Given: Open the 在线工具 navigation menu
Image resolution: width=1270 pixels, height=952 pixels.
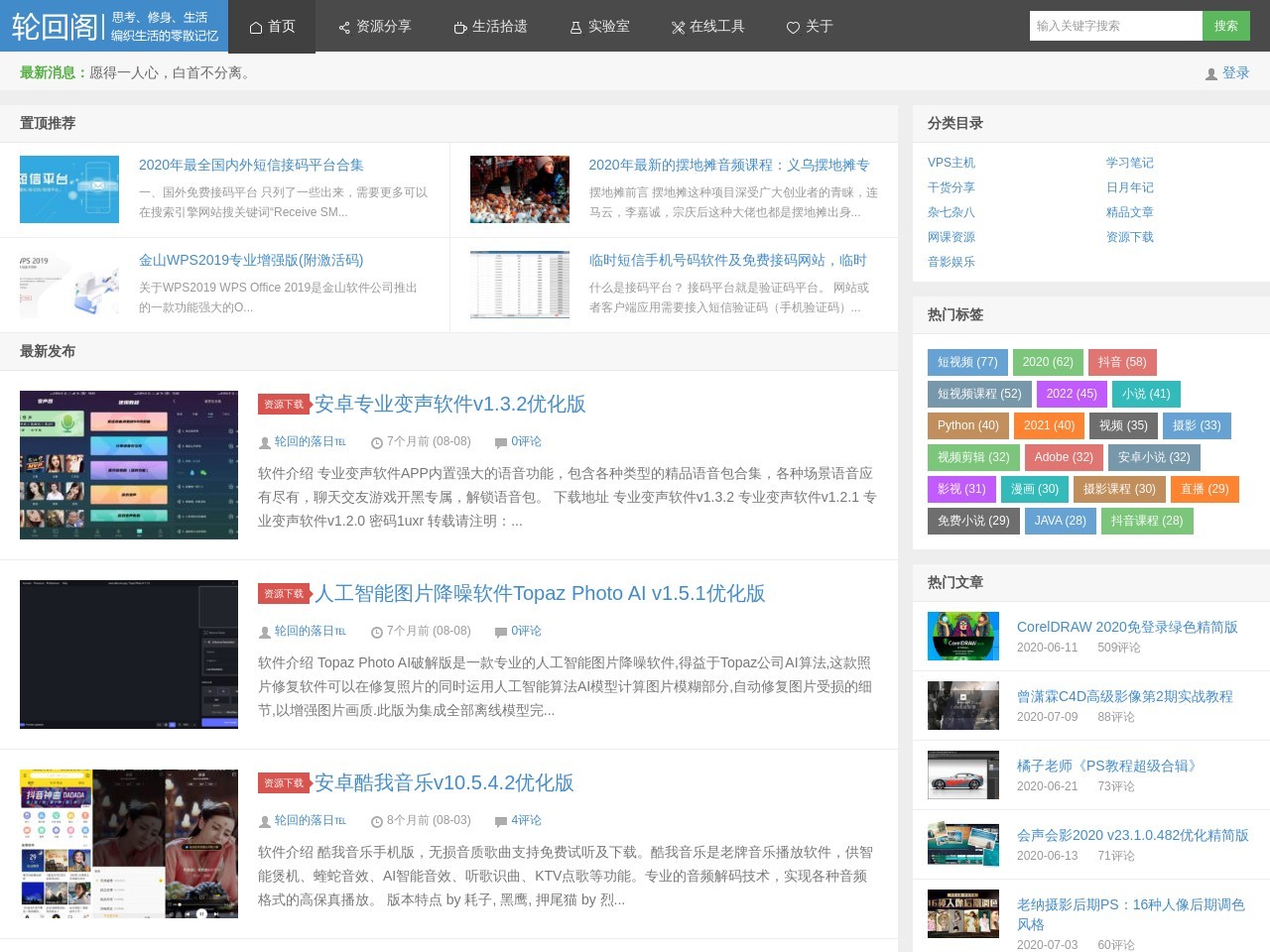Looking at the screenshot, I should [707, 27].
